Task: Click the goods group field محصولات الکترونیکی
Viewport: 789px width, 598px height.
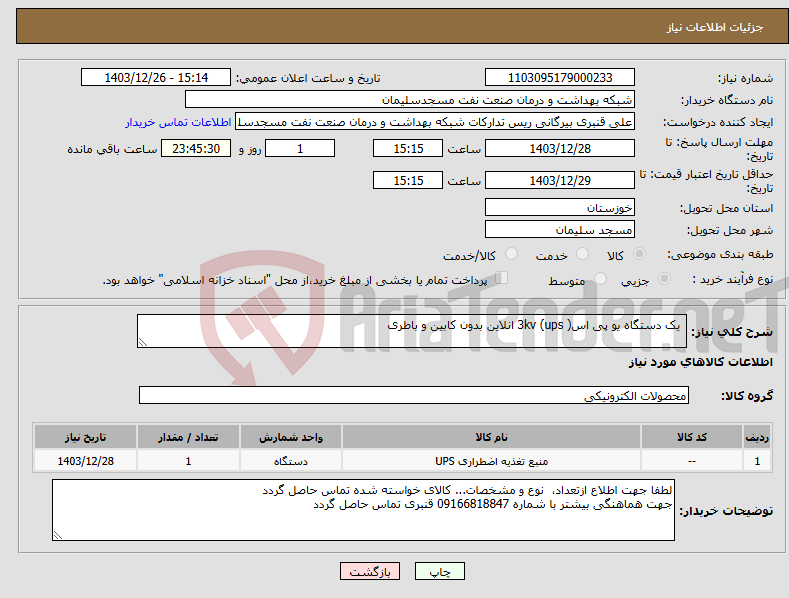Action: 414,396
